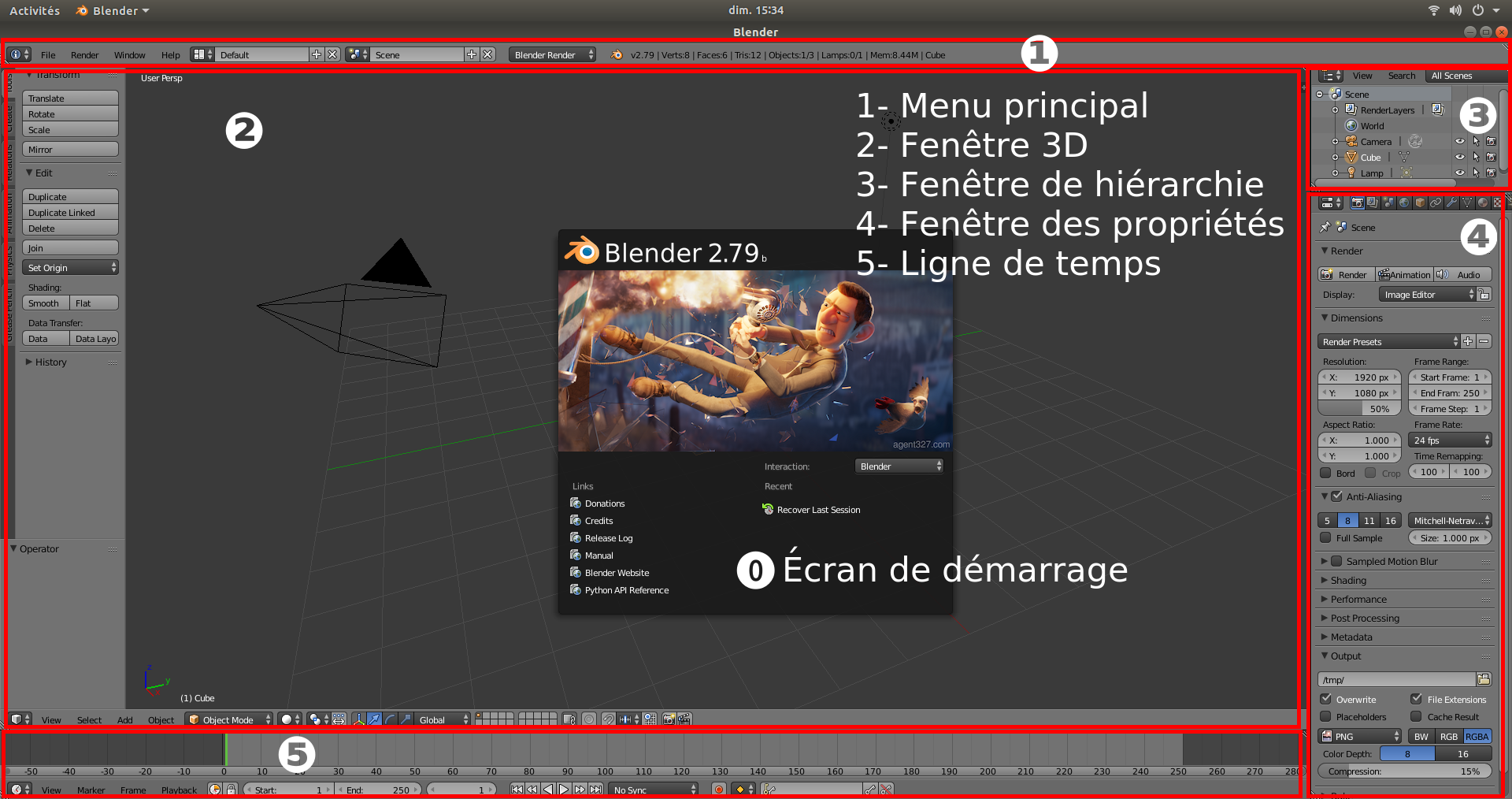The height and width of the screenshot is (799, 1512).
Task: Expand the Shading render panel
Action: (1348, 580)
